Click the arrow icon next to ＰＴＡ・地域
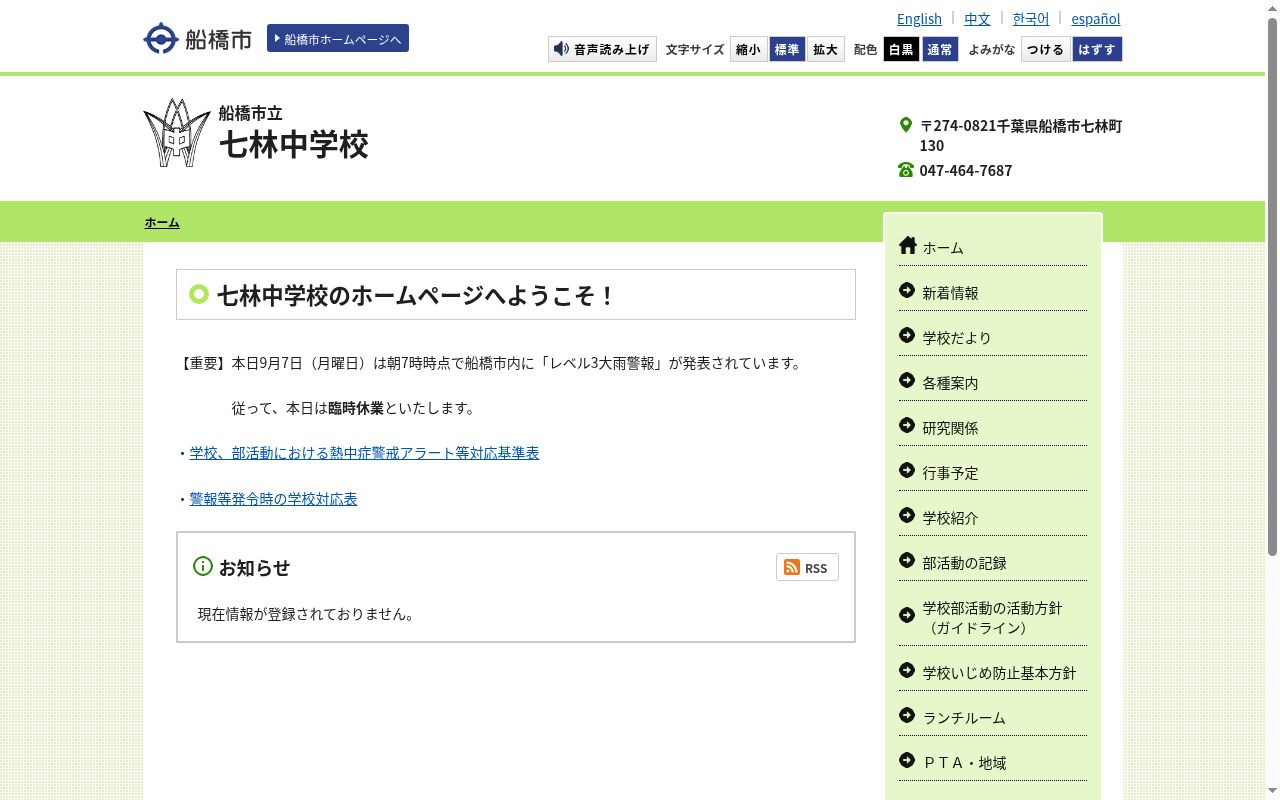This screenshot has height=800, width=1280. point(907,760)
